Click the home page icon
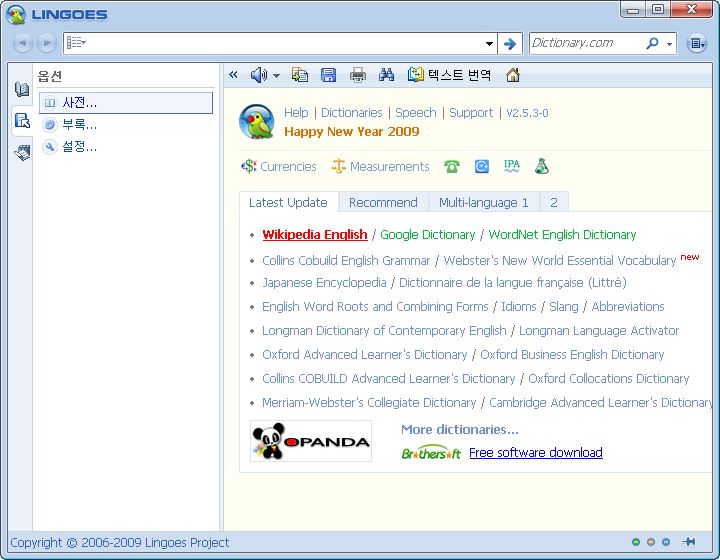This screenshot has width=720, height=560. (513, 75)
